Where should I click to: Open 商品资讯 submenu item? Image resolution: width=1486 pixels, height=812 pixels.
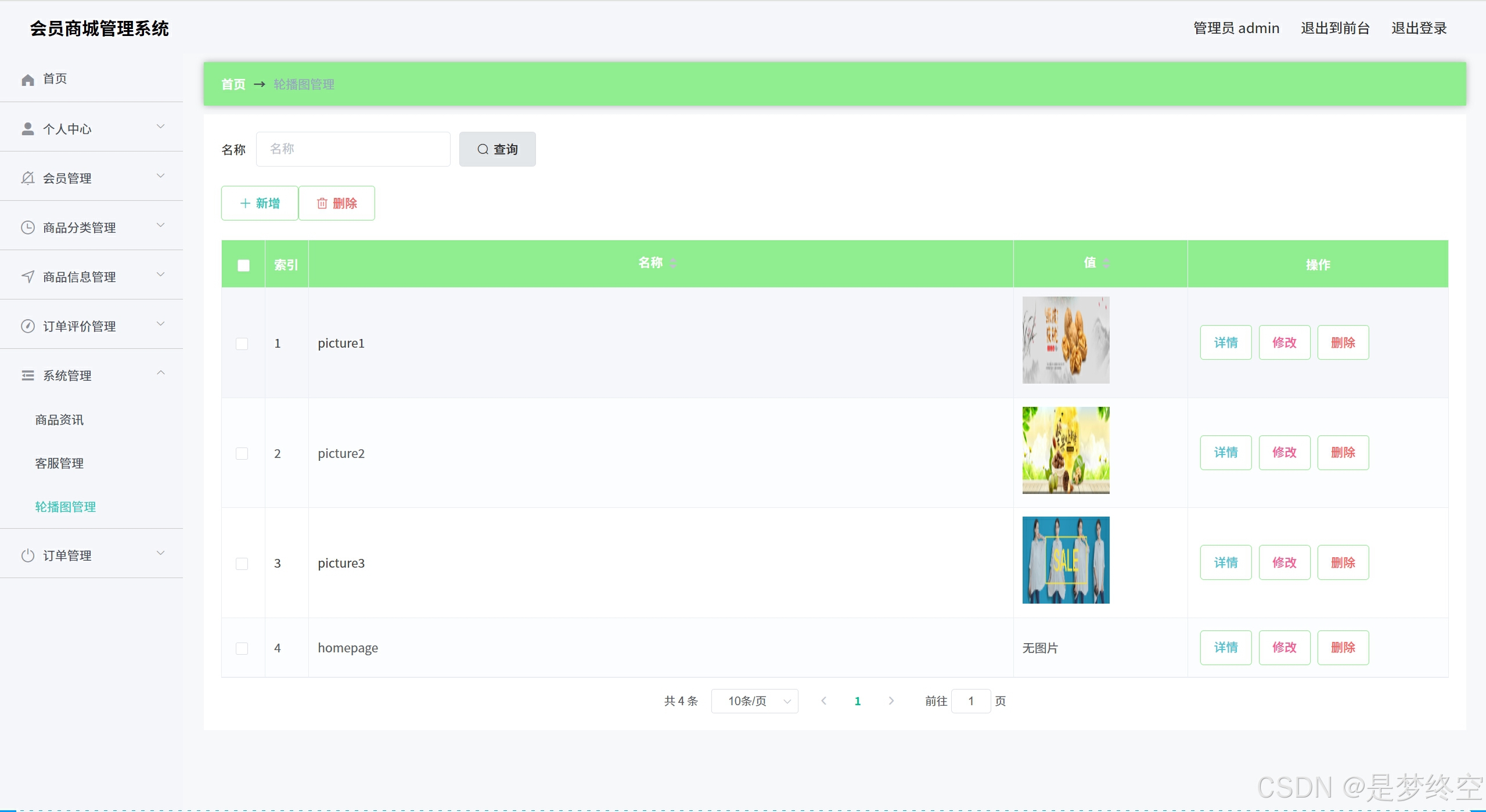coord(59,420)
